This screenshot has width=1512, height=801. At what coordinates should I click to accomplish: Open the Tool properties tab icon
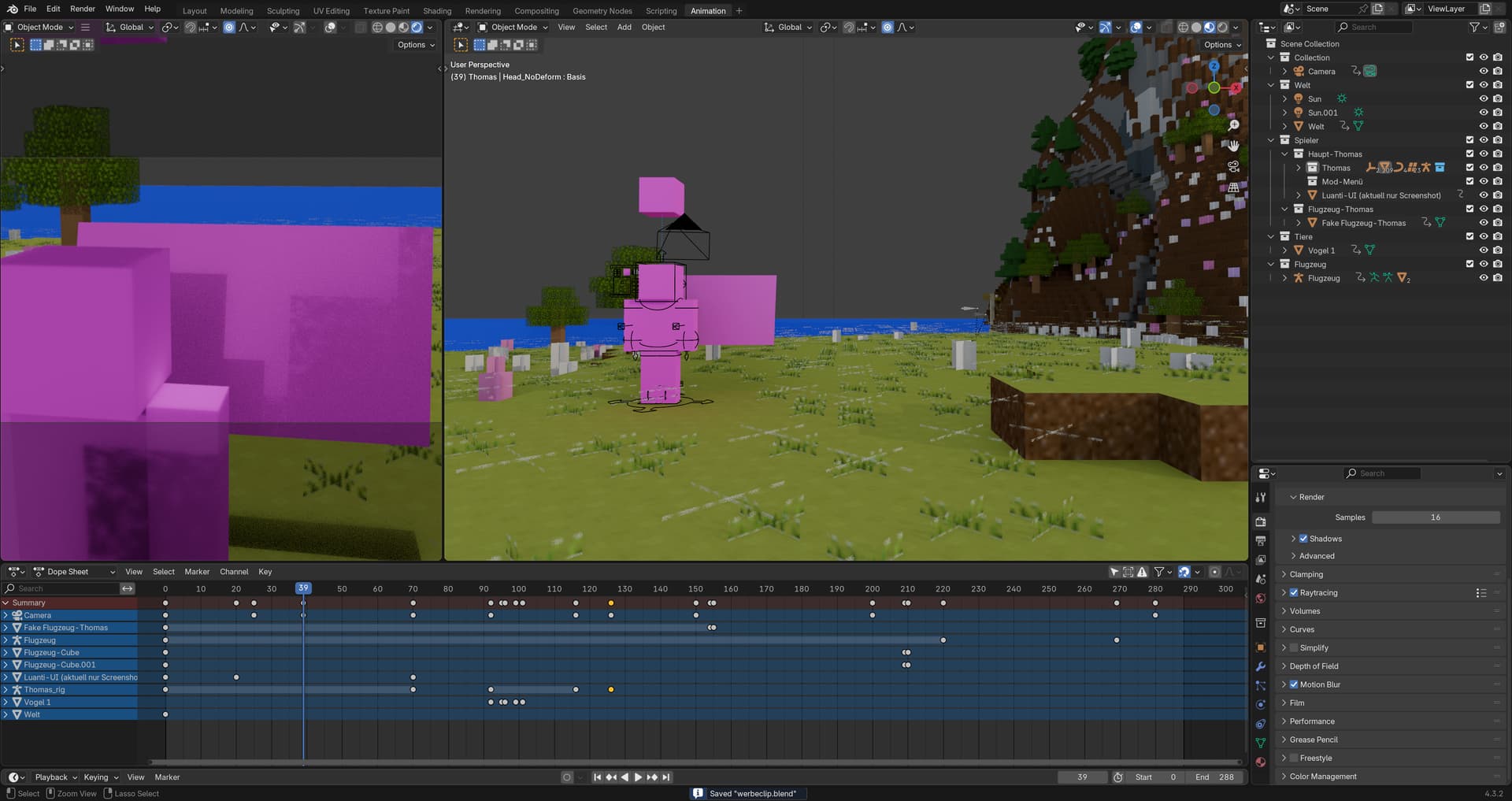pos(1261,497)
